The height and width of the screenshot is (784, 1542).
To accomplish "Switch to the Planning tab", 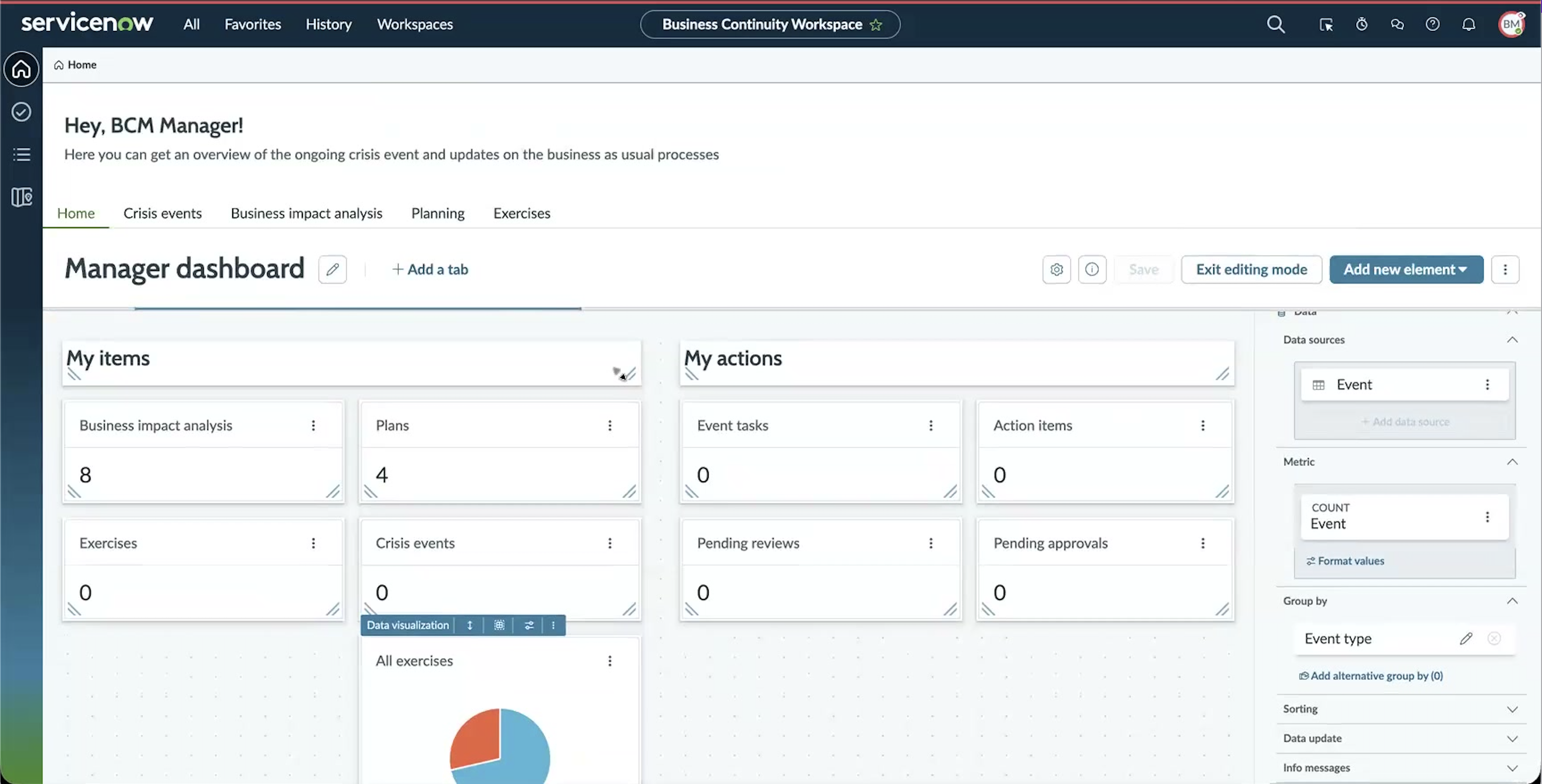I will click(x=438, y=213).
